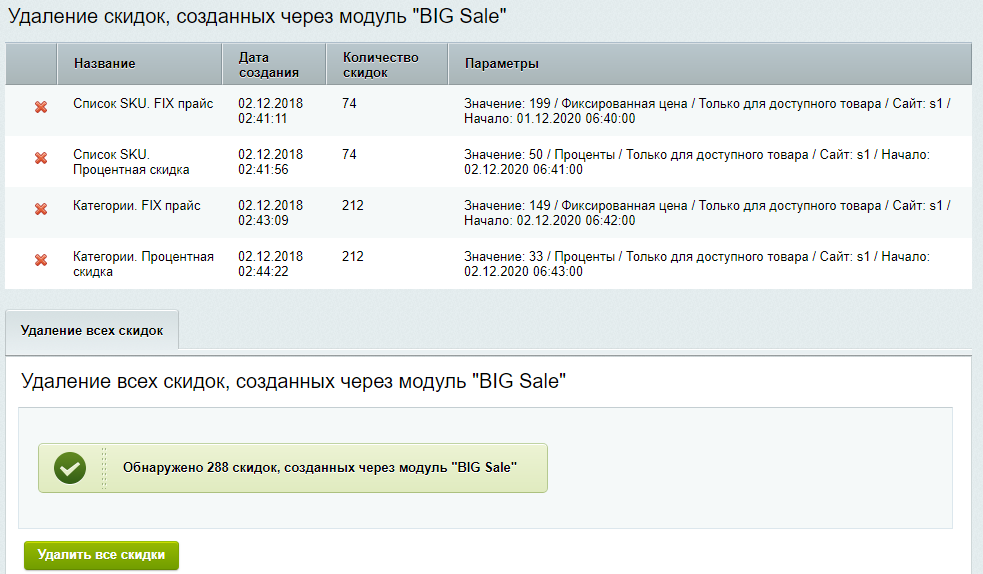This screenshot has height=574, width=983.
Task: Delete the 'Список SKU. Процентная скидка' row
Action: pos(41,158)
